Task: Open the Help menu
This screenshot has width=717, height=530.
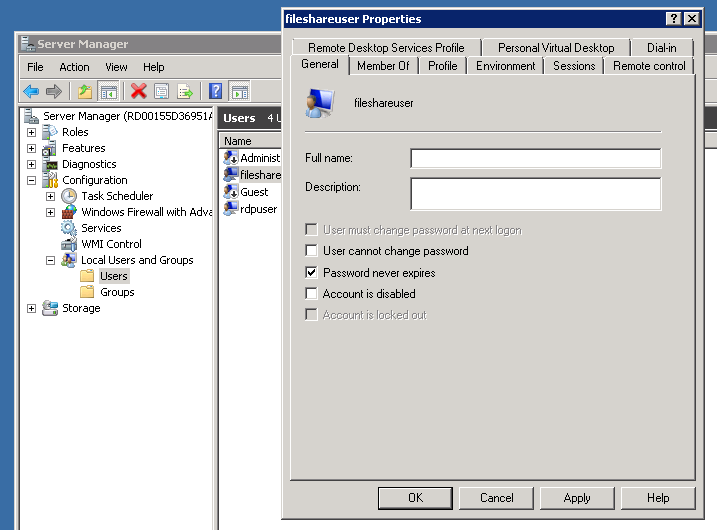Action: tap(154, 67)
